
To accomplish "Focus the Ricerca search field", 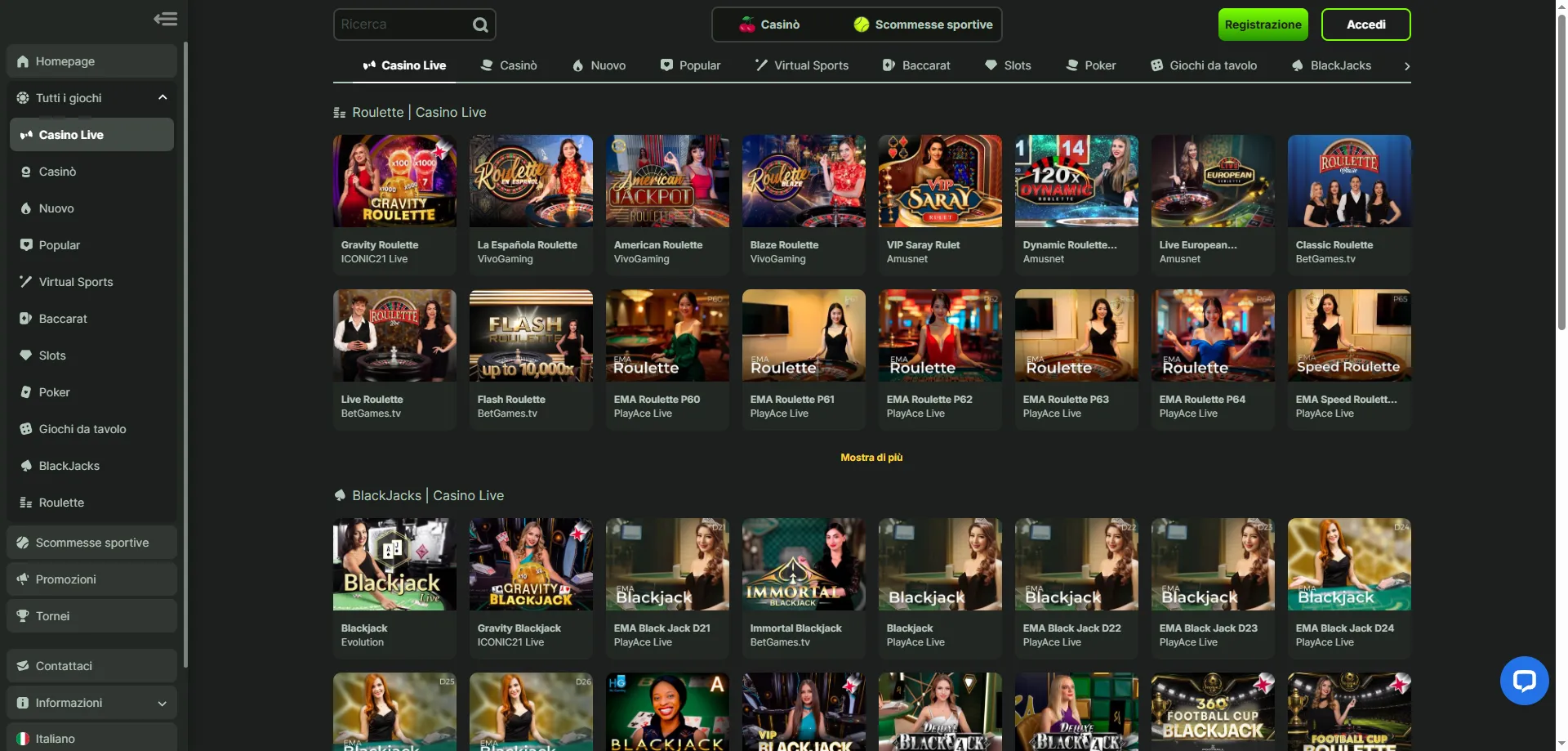I will click(x=403, y=25).
